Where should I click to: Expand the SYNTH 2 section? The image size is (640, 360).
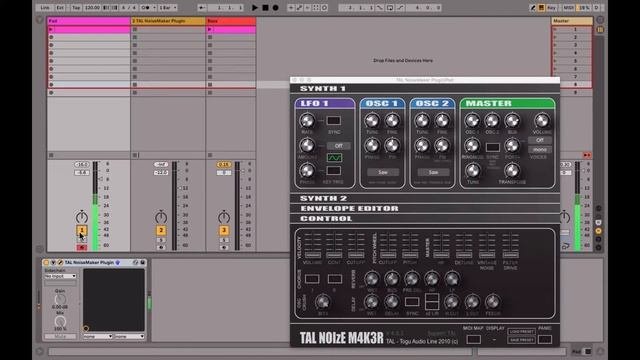point(425,198)
